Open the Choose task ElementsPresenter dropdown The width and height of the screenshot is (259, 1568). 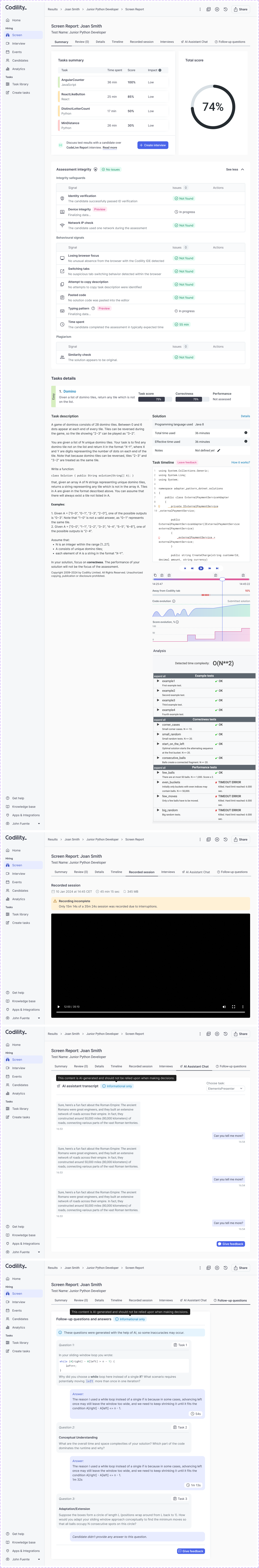click(x=226, y=1088)
